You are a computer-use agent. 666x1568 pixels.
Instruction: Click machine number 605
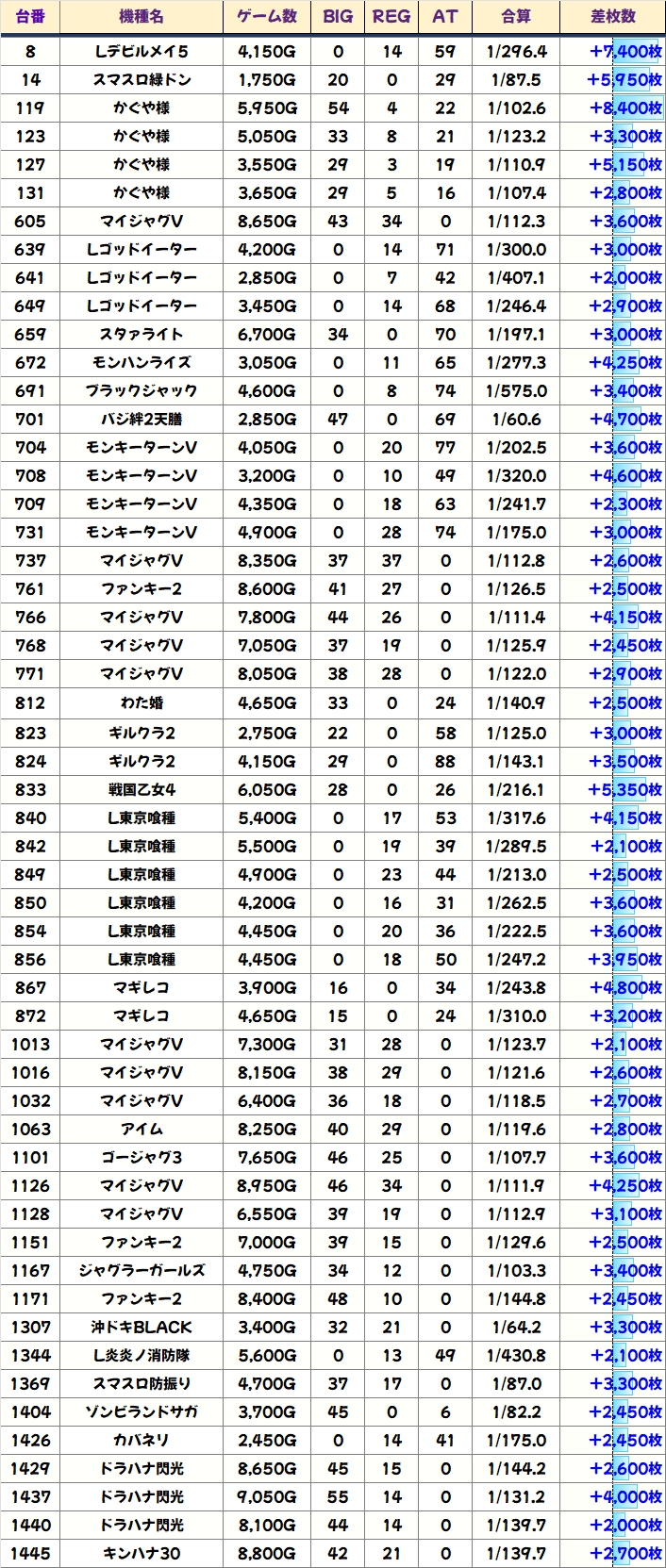click(30, 221)
